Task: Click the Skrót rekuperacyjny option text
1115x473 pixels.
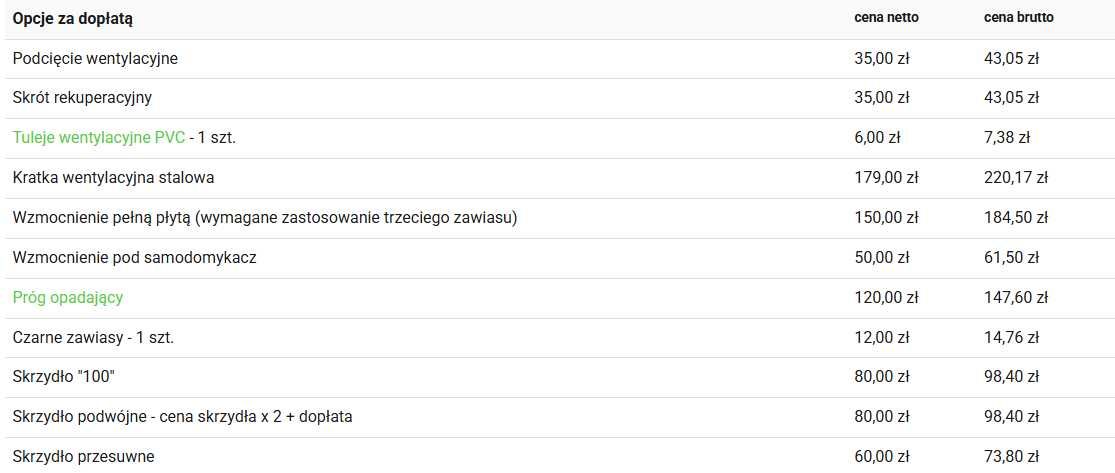Action: point(82,98)
